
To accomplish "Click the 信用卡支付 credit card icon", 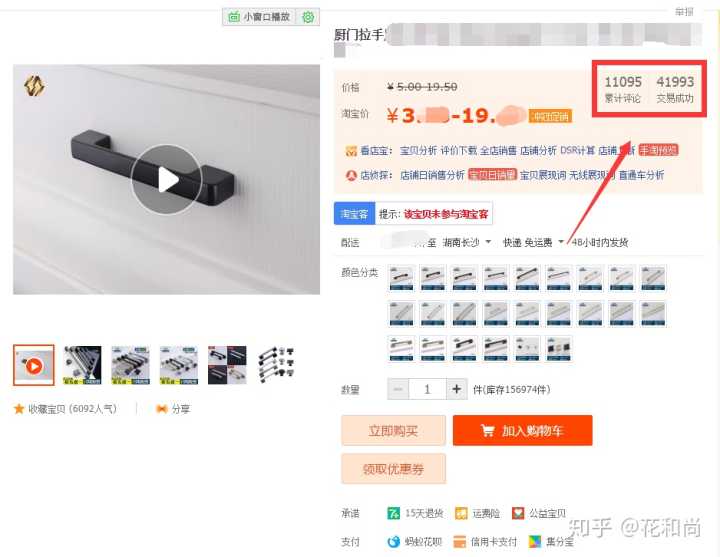I will click(x=459, y=542).
